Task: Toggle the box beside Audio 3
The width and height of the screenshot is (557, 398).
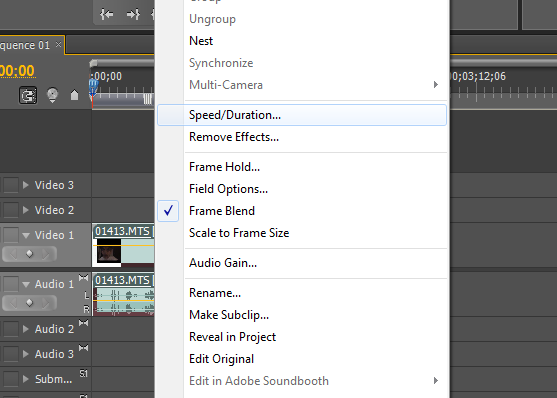Action: [11, 354]
